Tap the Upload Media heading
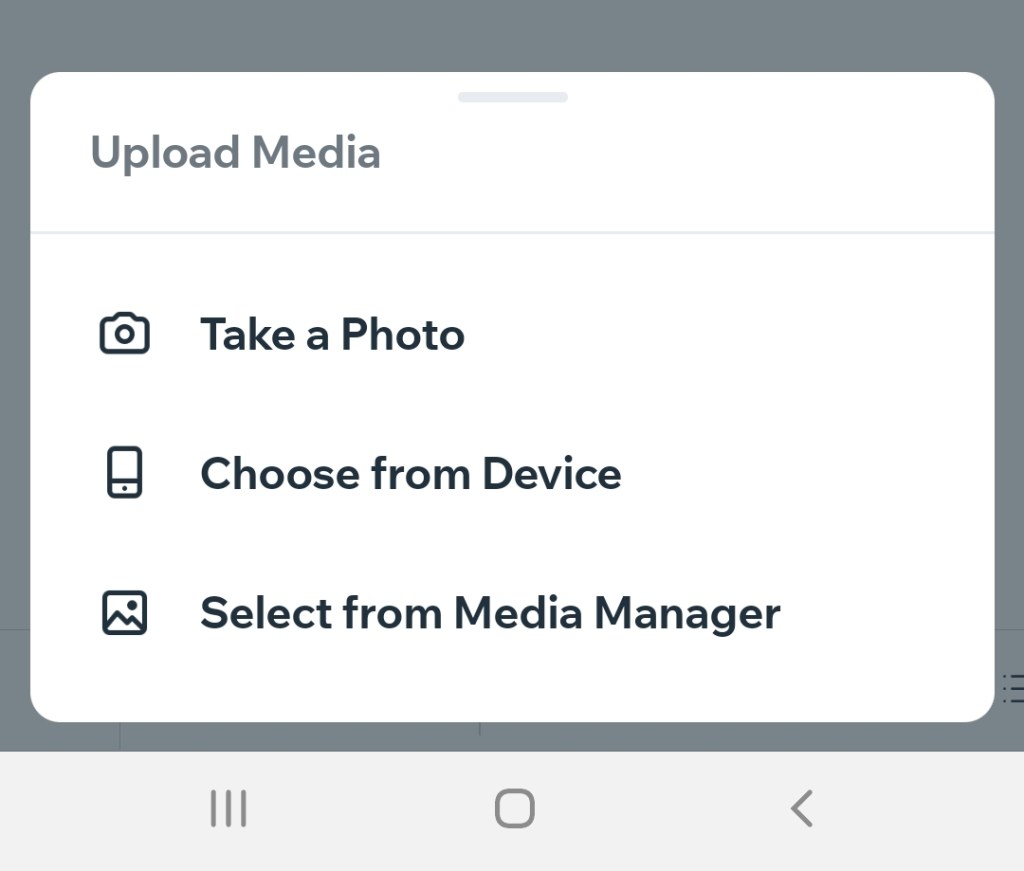Viewport: 1024px width, 871px height. pos(235,153)
